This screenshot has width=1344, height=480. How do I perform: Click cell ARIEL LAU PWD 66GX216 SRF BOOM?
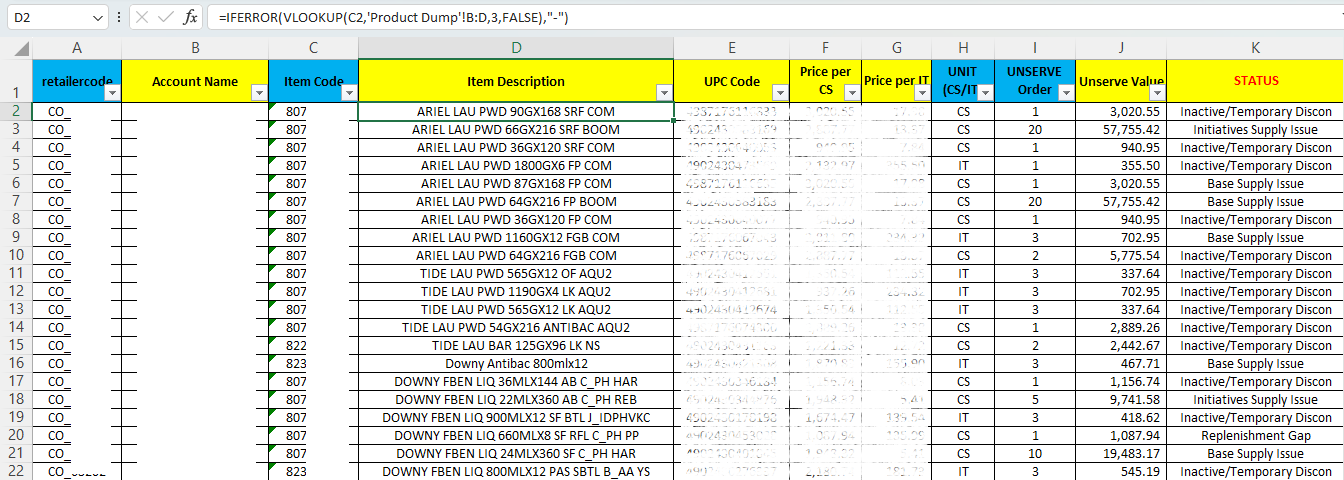516,129
